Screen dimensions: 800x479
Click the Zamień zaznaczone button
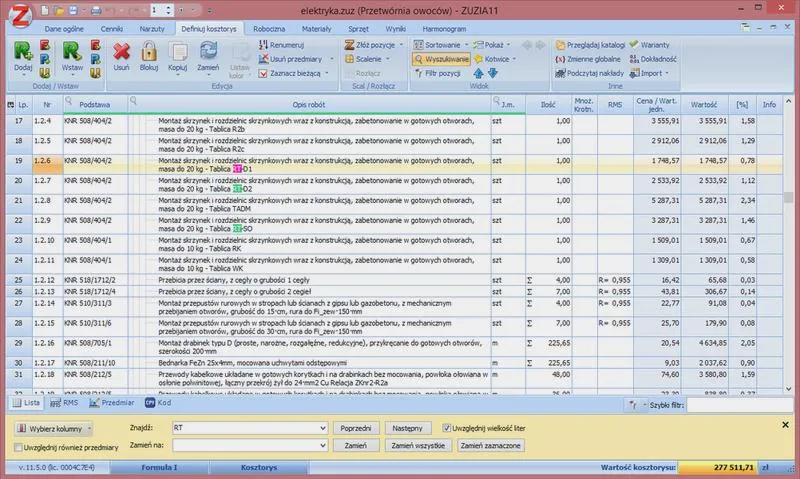click(x=490, y=445)
